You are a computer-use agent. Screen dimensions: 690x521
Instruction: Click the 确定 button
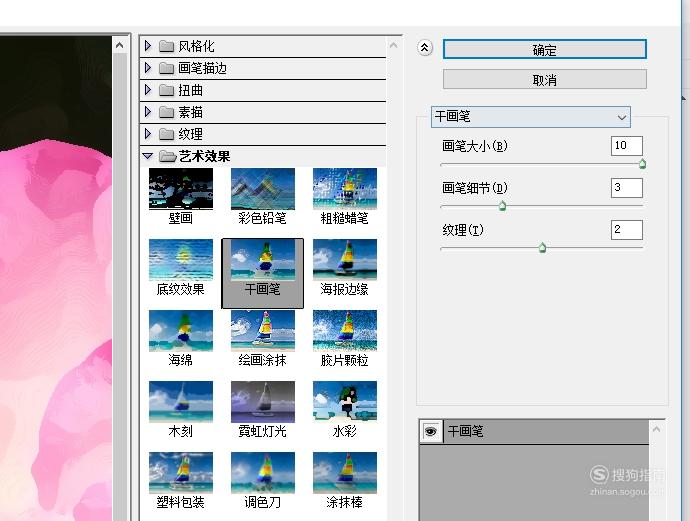pyautogui.click(x=545, y=49)
